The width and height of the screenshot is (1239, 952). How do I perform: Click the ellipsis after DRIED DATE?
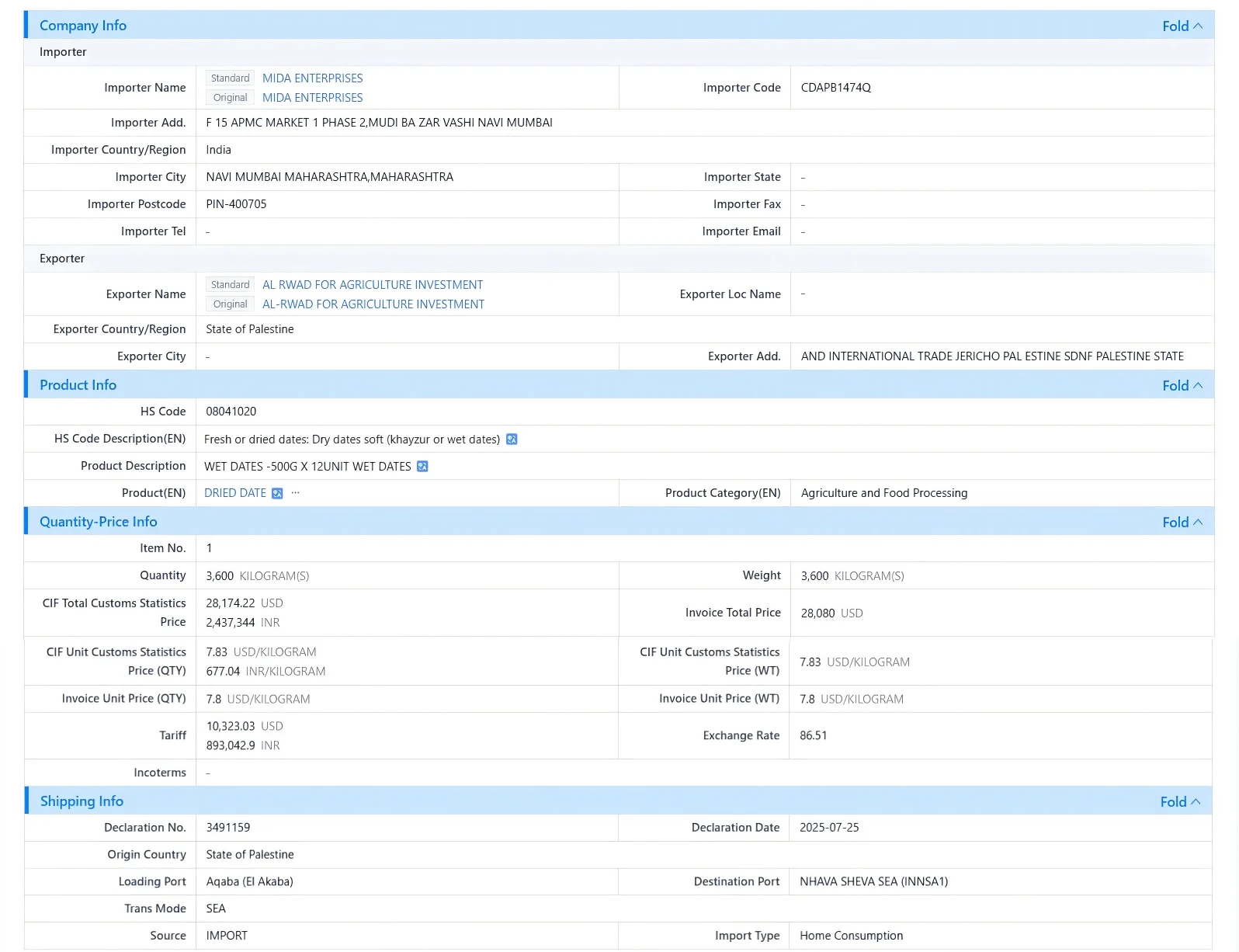[x=295, y=493]
